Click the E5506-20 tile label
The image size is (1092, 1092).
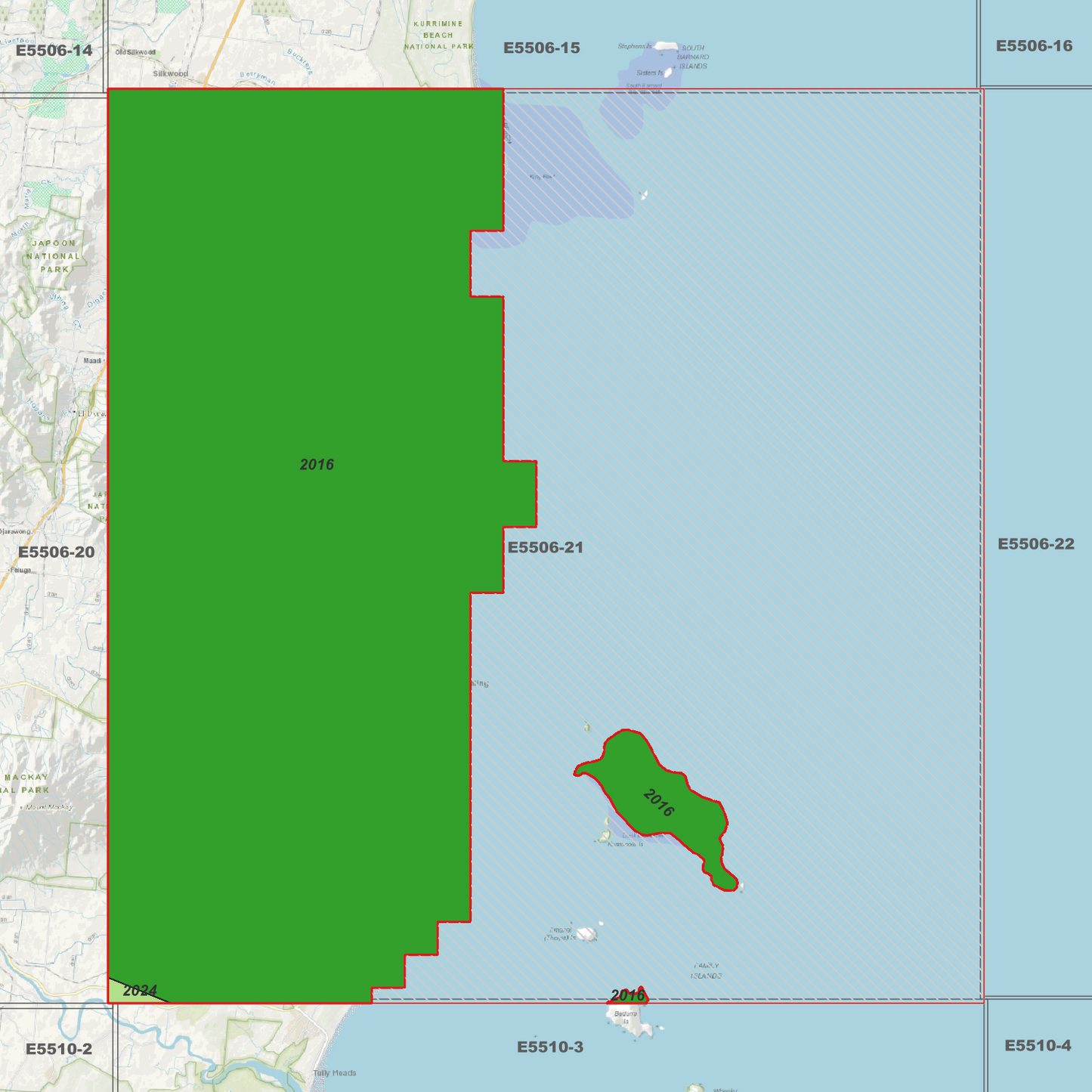point(57,552)
